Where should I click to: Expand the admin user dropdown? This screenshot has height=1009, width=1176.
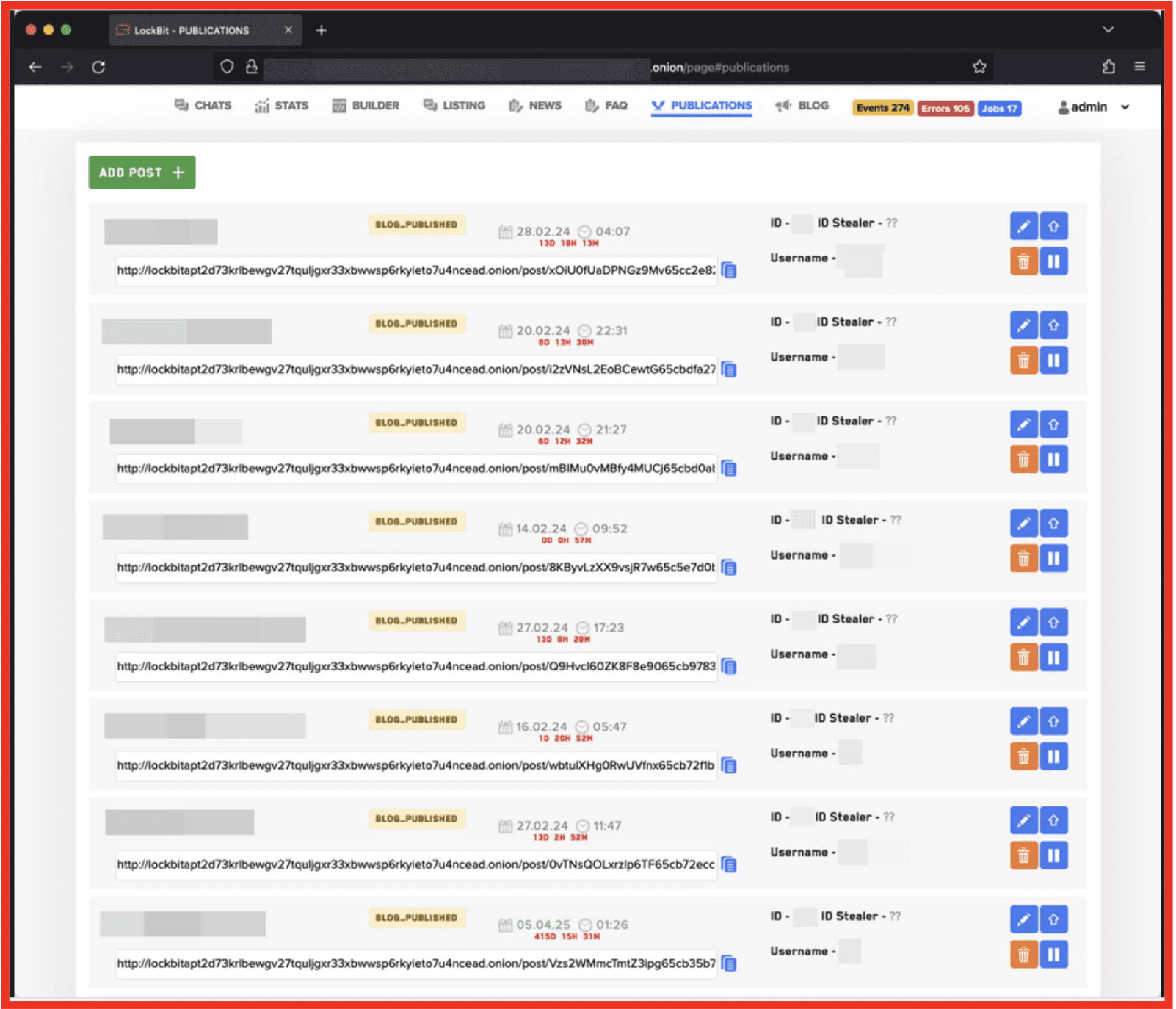coord(1093,107)
